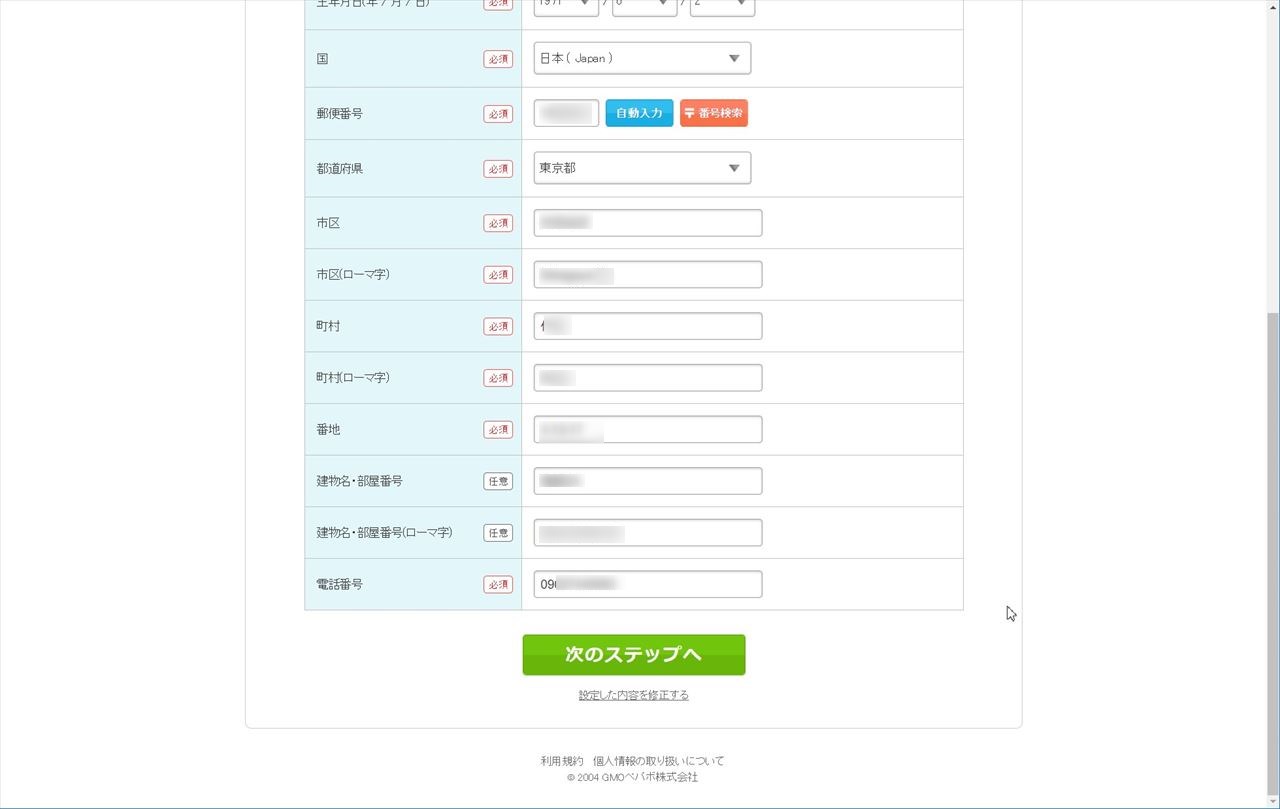Click the 番号検索 postal code search button
The height and width of the screenshot is (809, 1280).
tap(714, 113)
